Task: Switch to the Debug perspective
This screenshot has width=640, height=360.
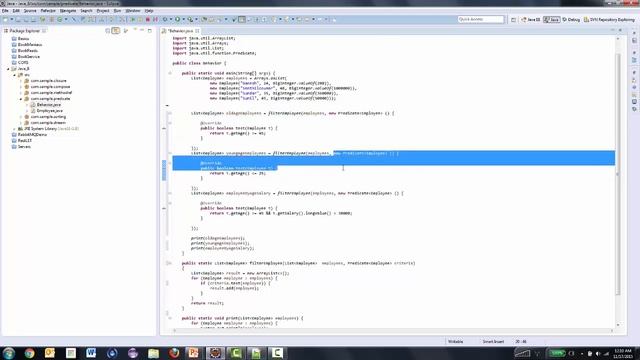Action: coord(571,19)
